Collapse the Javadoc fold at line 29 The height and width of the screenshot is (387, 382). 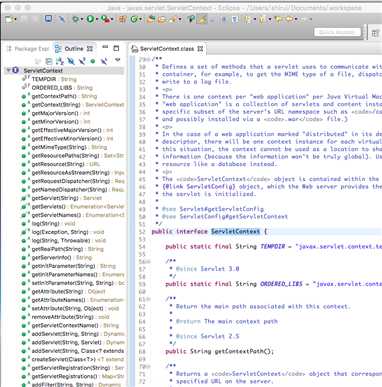click(x=149, y=59)
